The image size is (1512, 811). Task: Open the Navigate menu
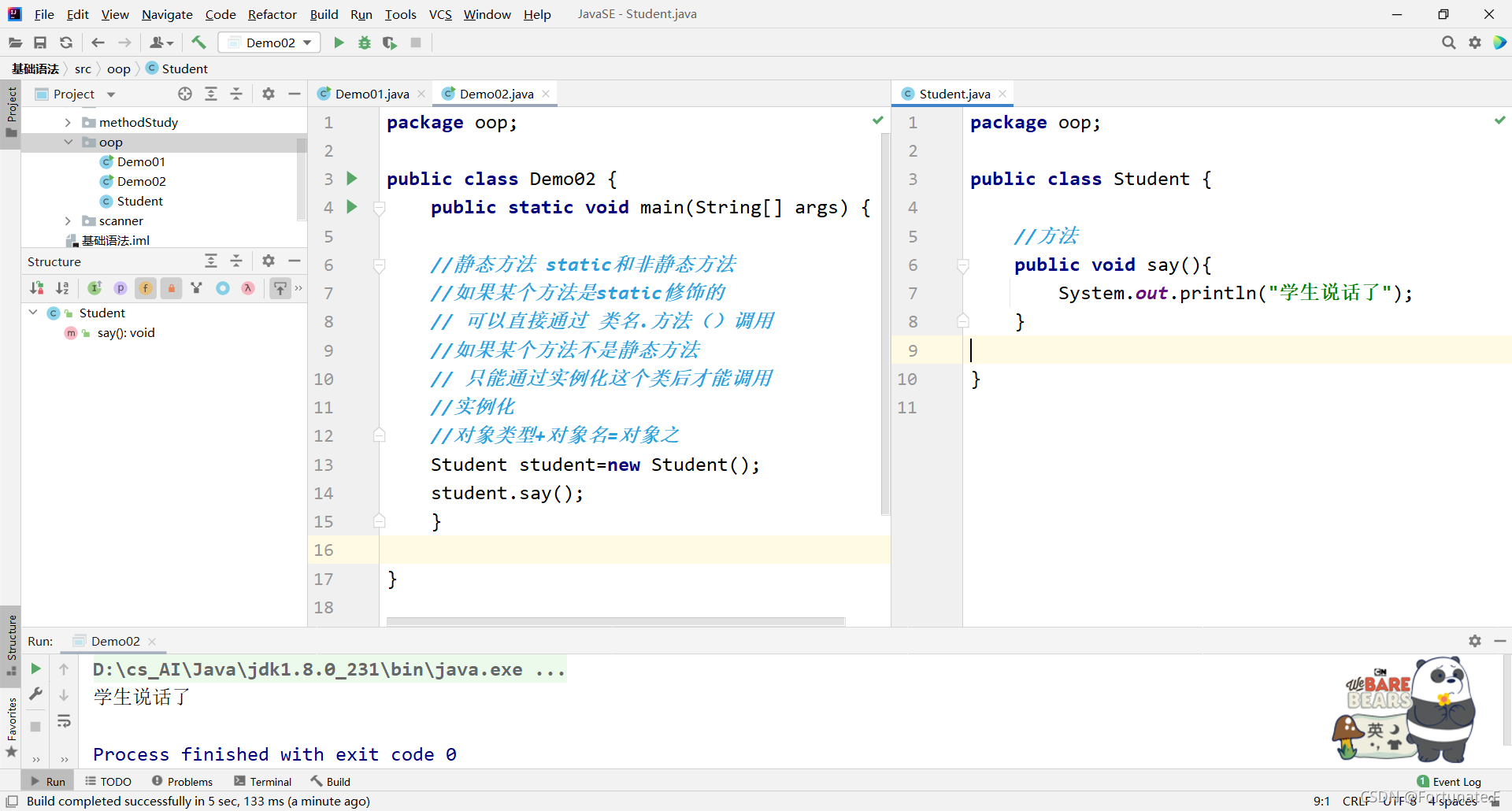[x=167, y=14]
